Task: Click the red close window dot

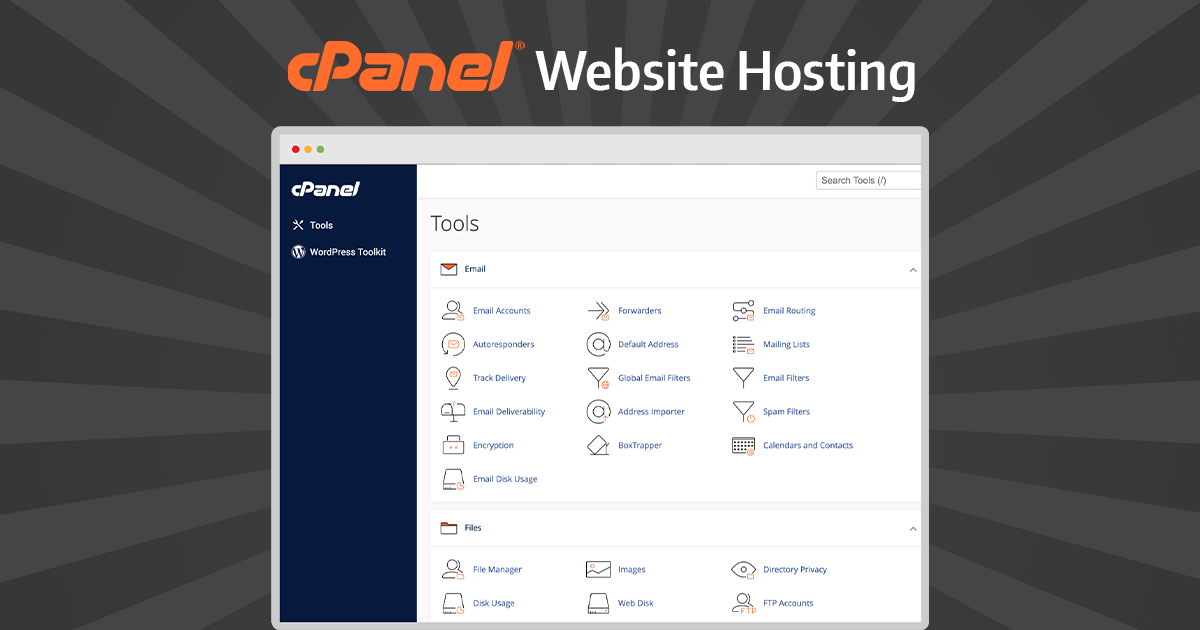Action: coord(296,150)
